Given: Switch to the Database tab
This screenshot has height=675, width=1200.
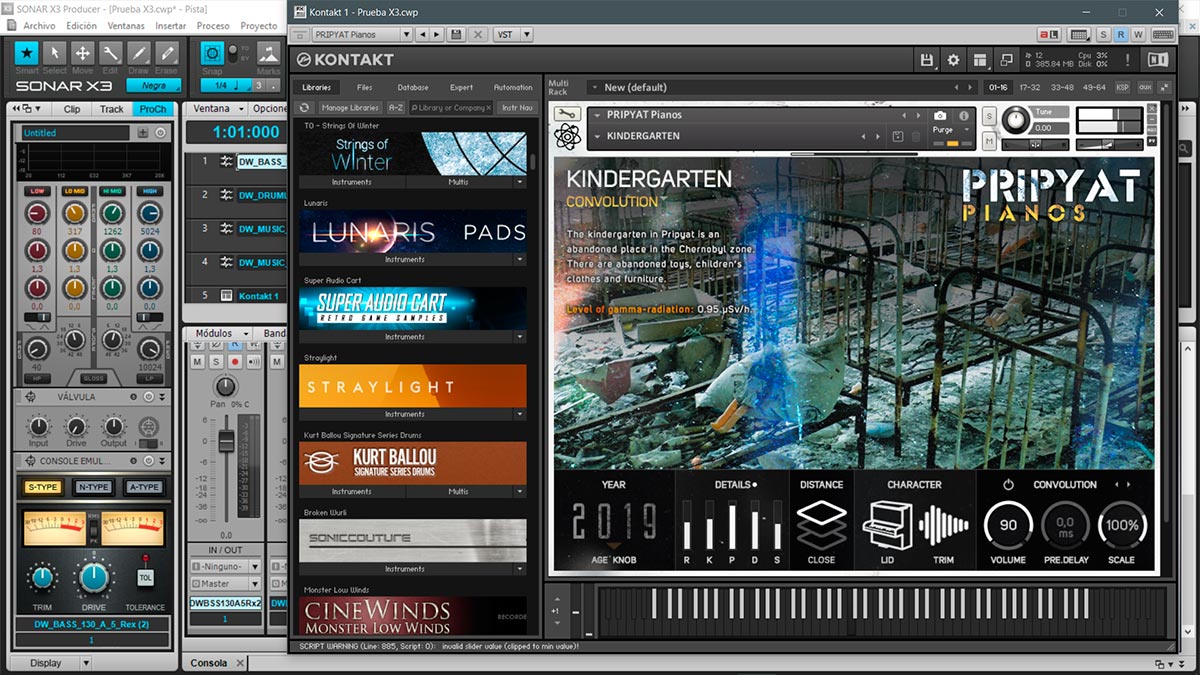Looking at the screenshot, I should click(413, 88).
